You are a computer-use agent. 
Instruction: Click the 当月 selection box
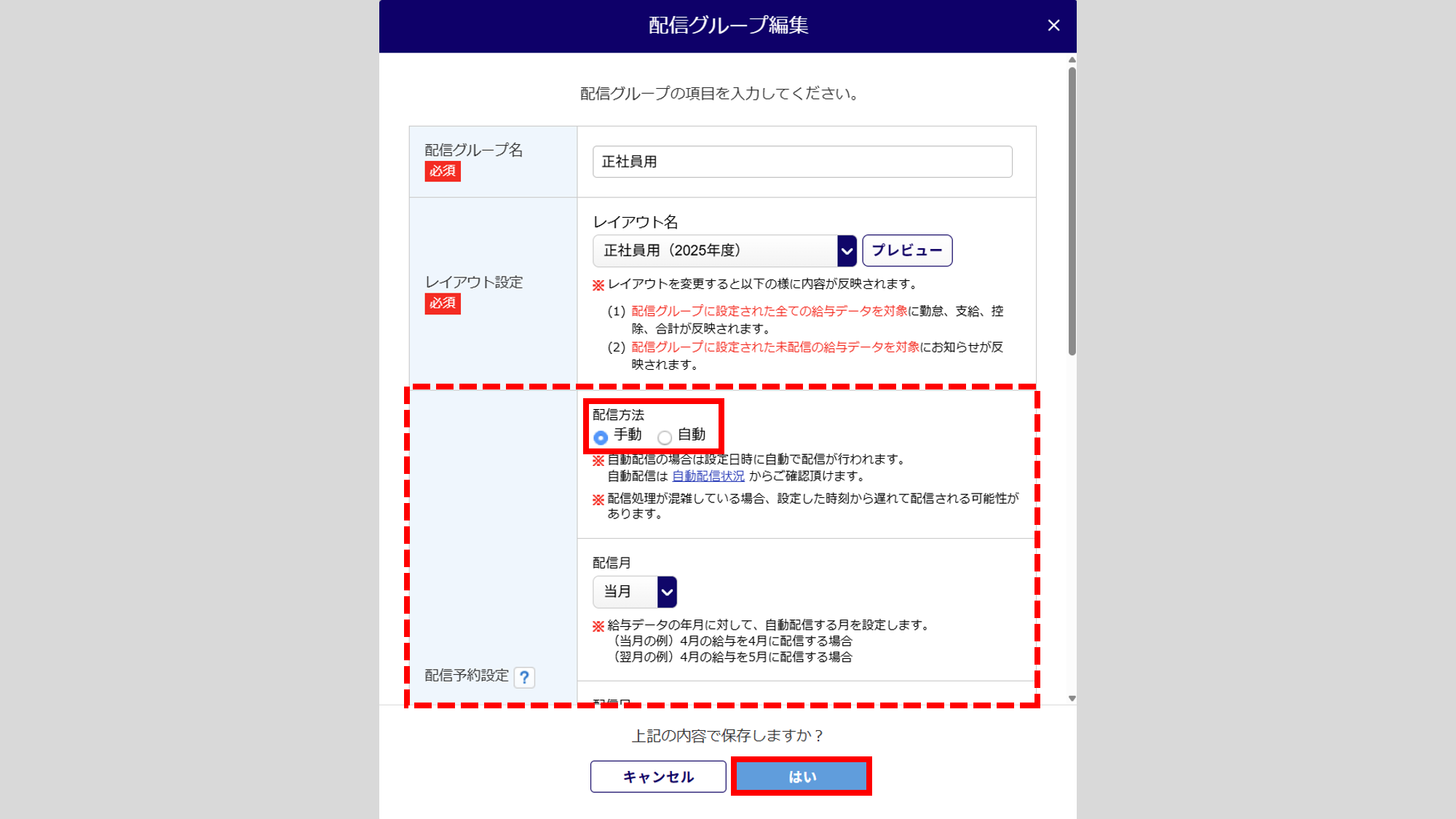click(x=625, y=592)
